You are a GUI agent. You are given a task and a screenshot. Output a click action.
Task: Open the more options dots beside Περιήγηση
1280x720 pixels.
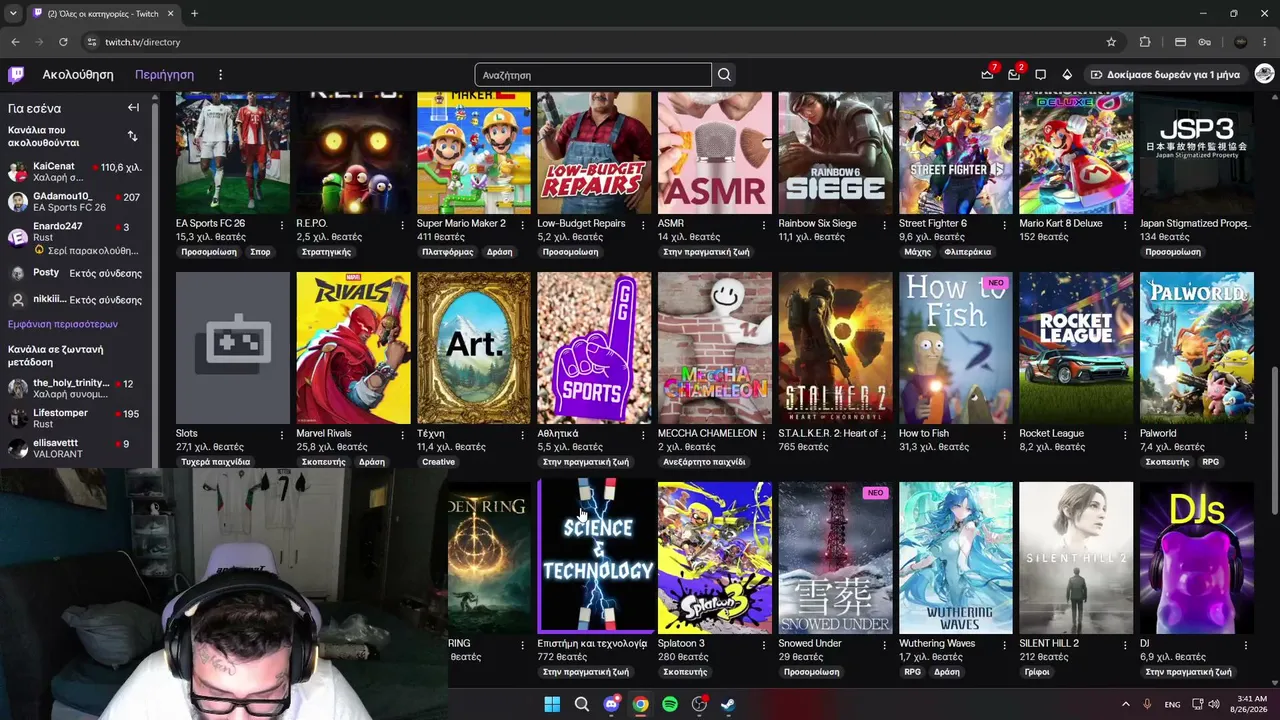point(220,75)
